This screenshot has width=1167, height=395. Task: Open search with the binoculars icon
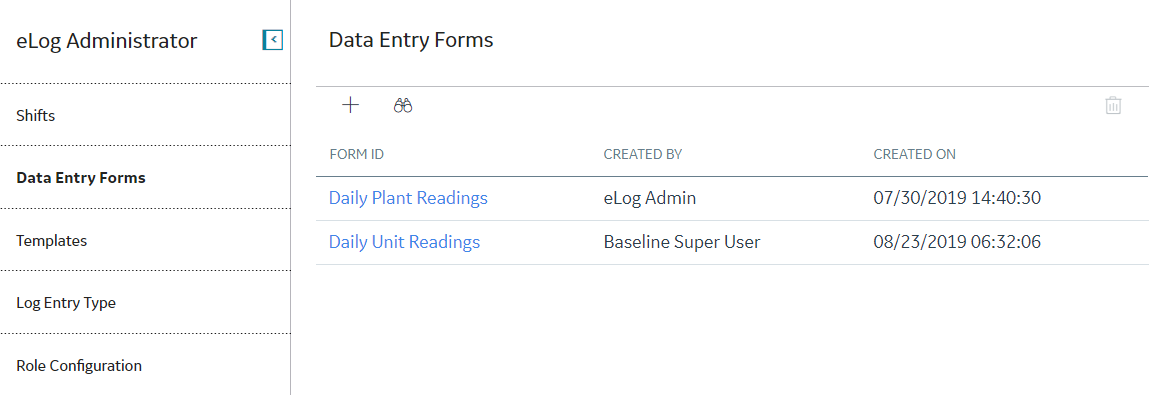point(403,106)
